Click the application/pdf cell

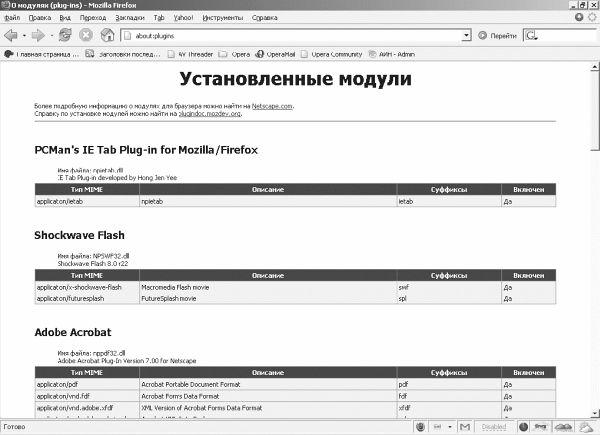click(87, 384)
